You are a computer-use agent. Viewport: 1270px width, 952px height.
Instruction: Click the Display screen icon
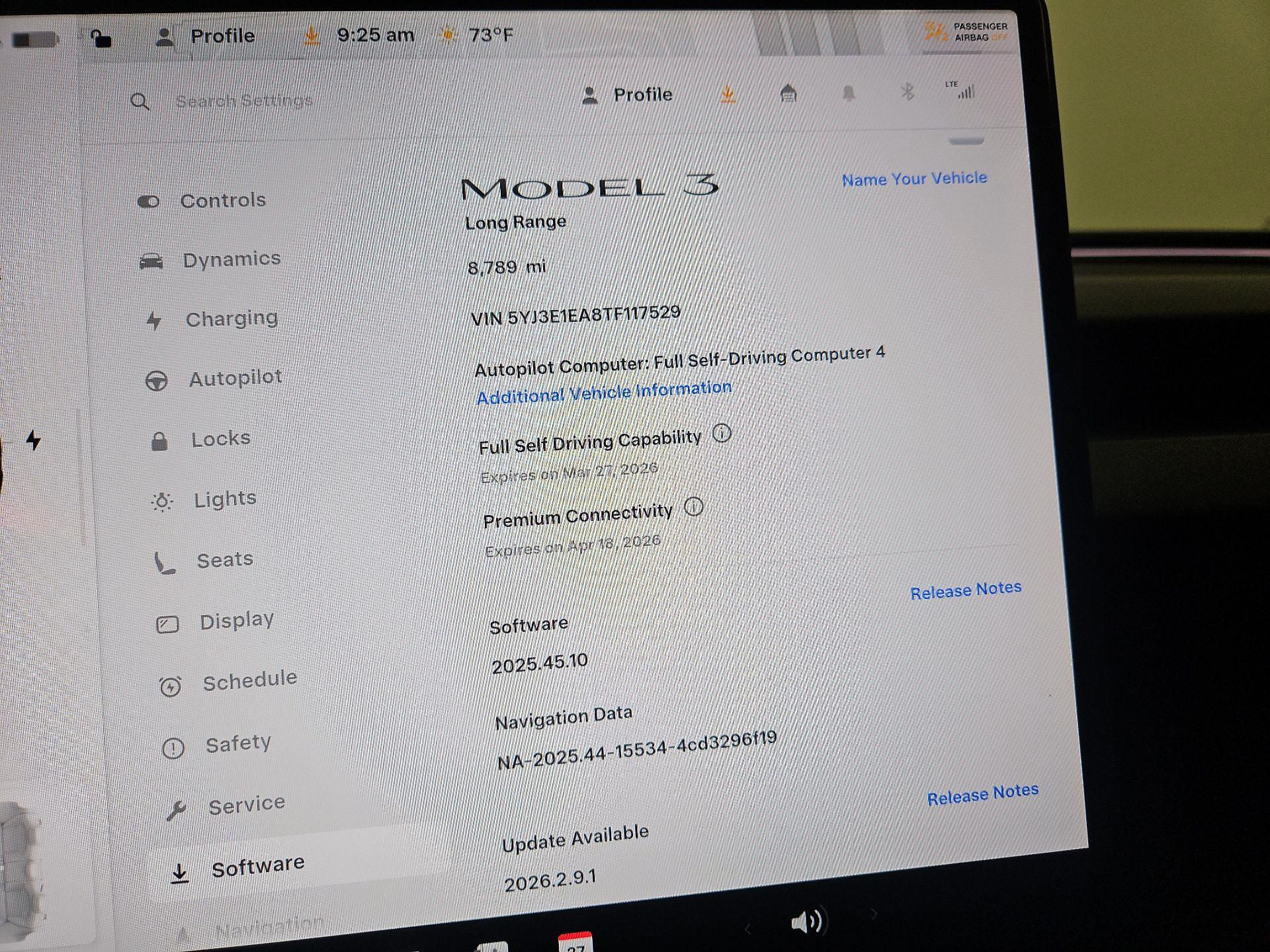[x=167, y=625]
